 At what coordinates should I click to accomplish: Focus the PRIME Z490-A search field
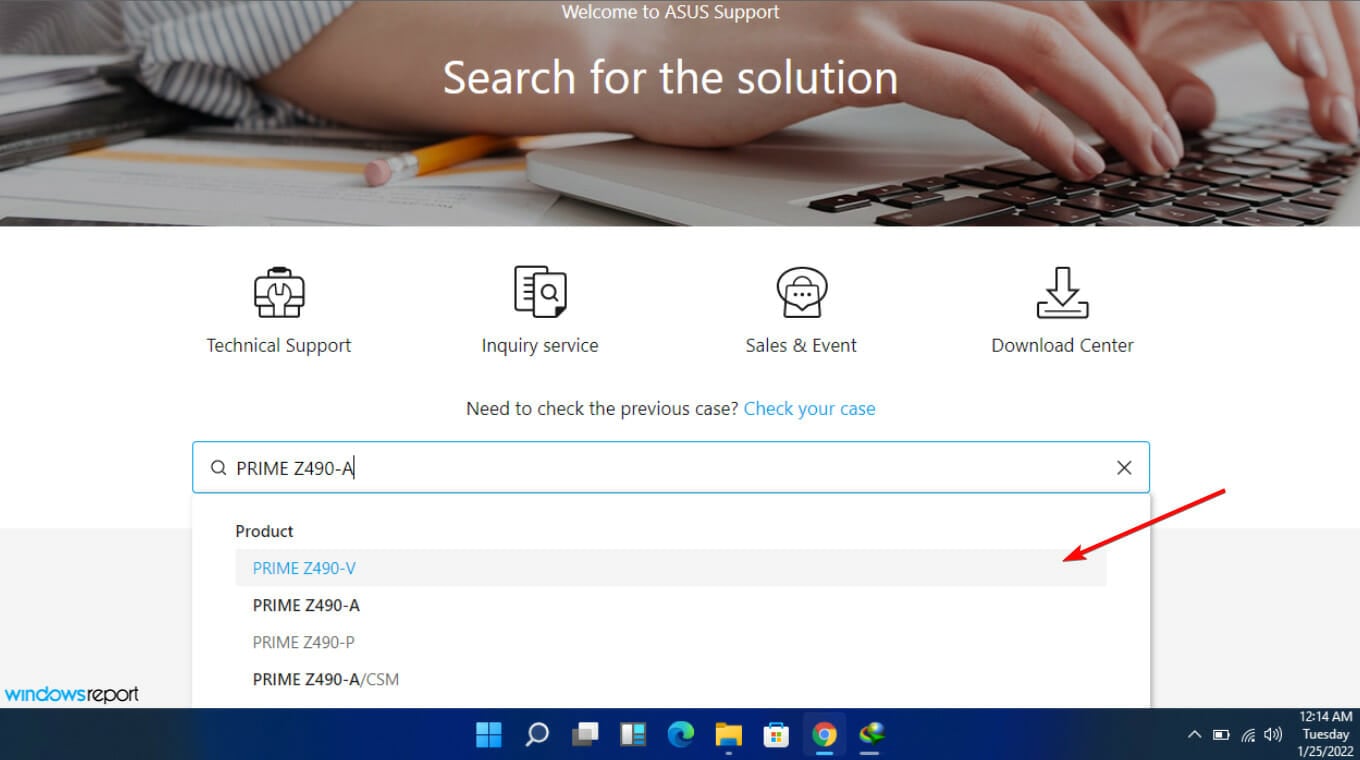pos(671,468)
